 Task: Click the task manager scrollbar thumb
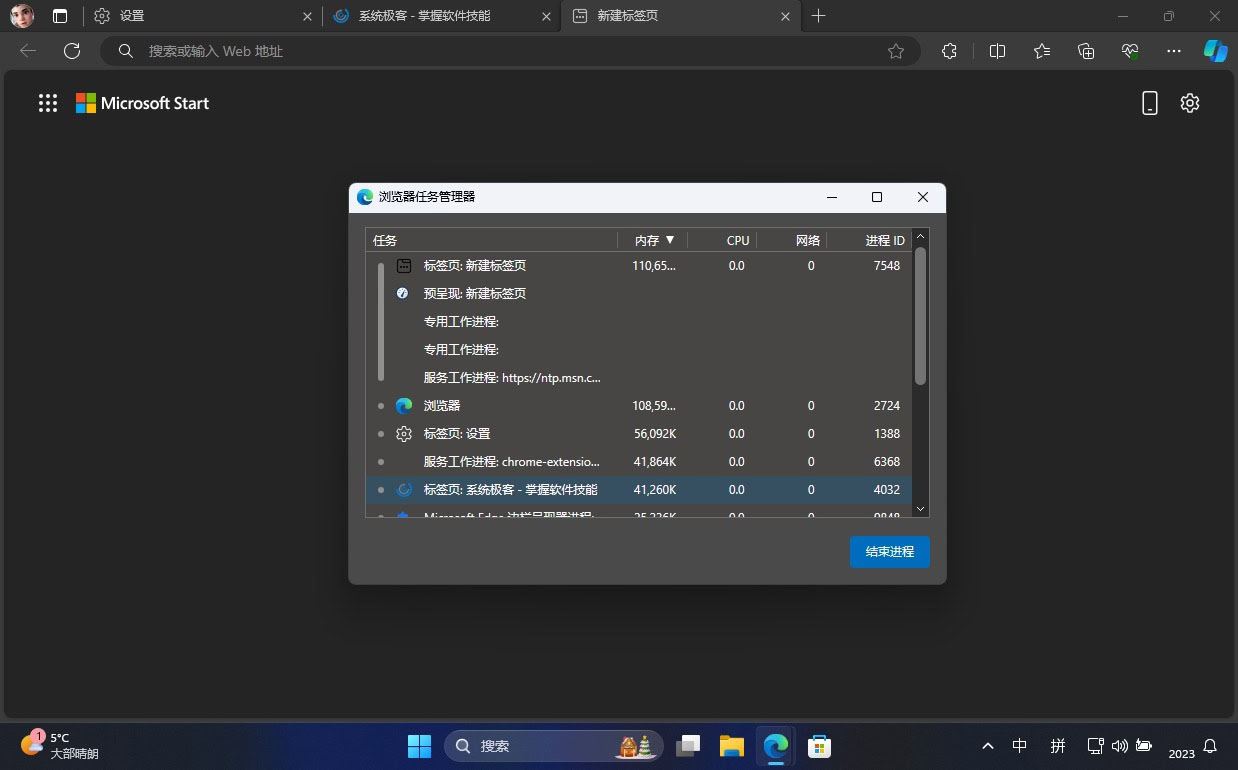pos(921,316)
